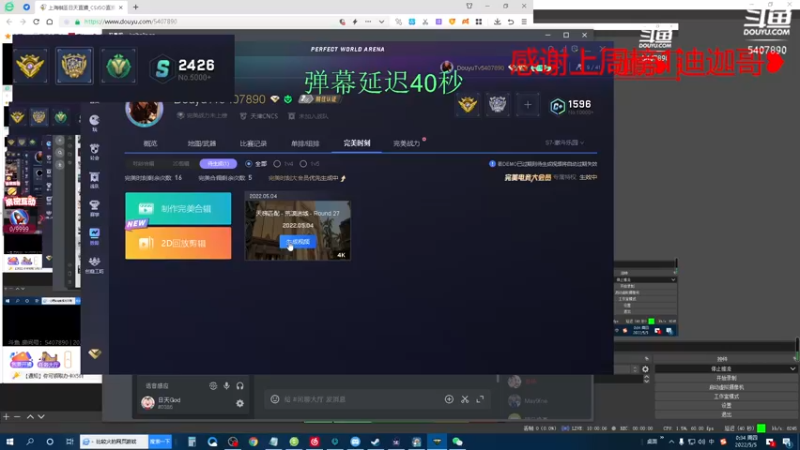Select the 全部 radio filter

[x=248, y=164]
